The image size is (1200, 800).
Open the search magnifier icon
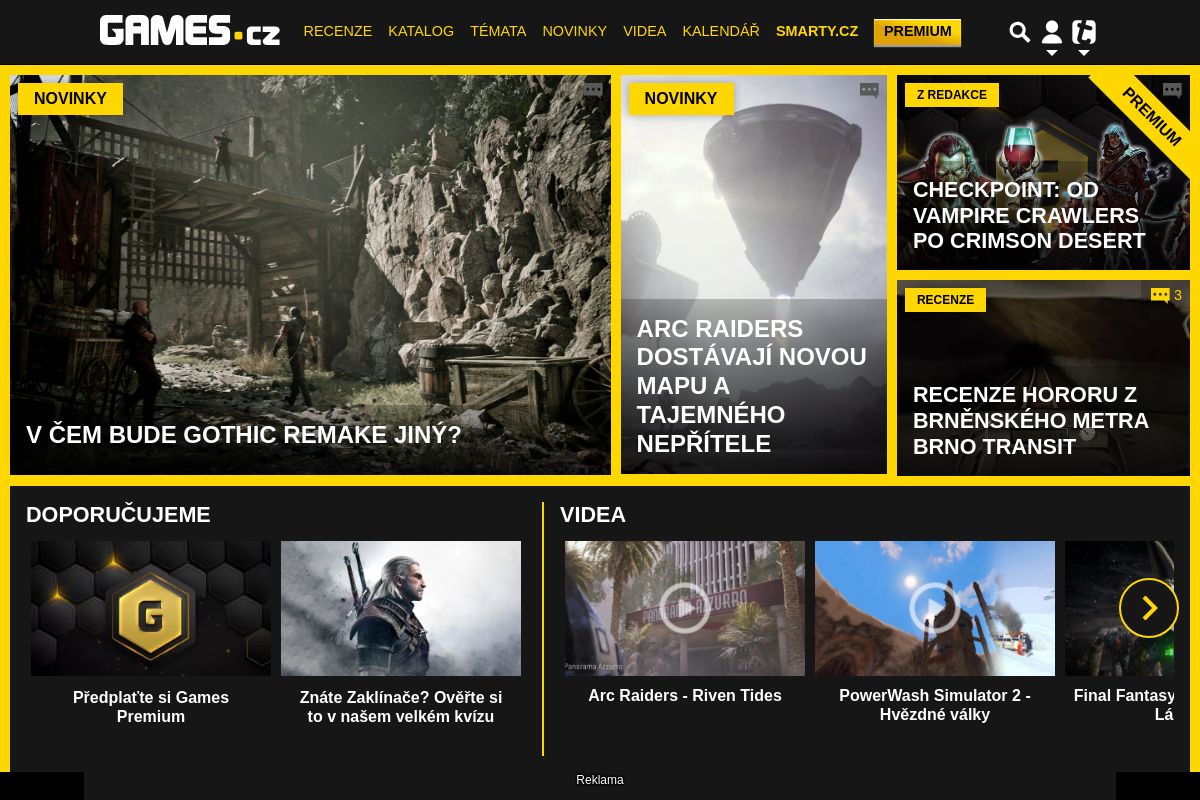tap(1019, 32)
